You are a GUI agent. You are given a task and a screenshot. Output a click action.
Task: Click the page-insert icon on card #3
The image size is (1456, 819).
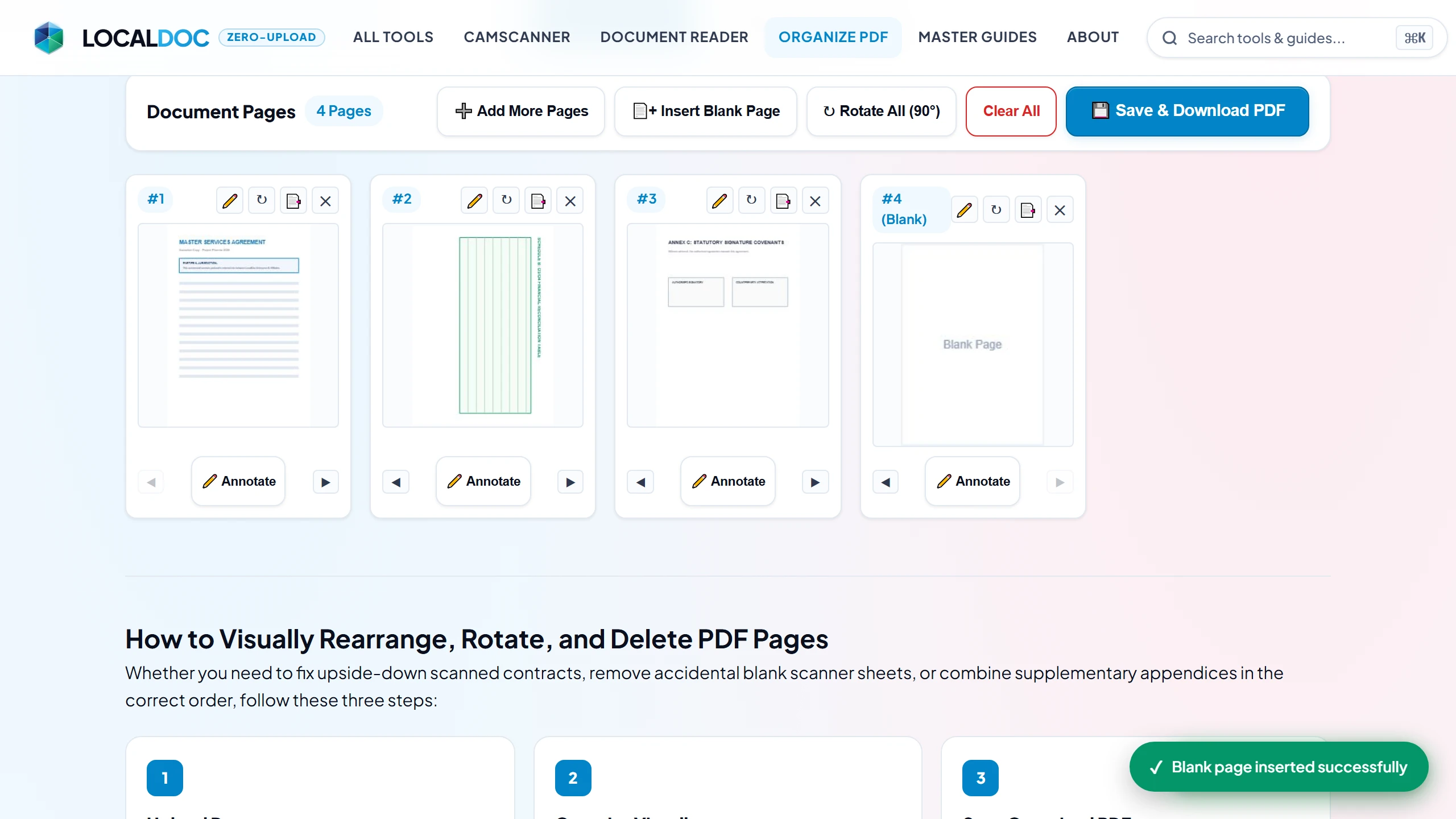click(783, 200)
